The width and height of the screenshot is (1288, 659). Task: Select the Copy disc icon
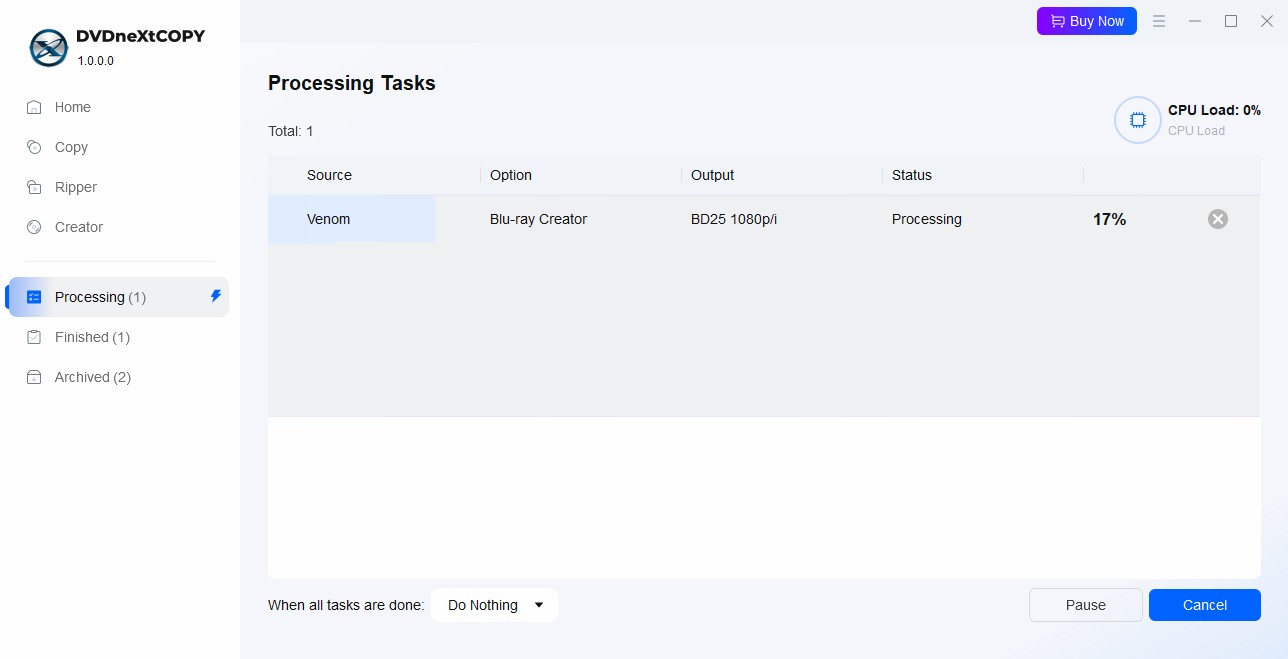[x=34, y=147]
